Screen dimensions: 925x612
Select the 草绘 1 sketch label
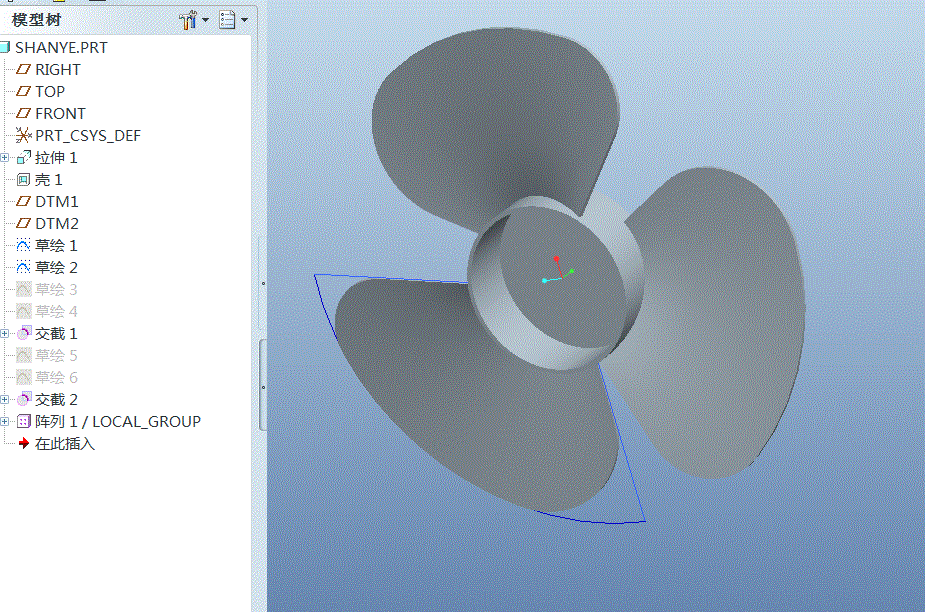56,246
